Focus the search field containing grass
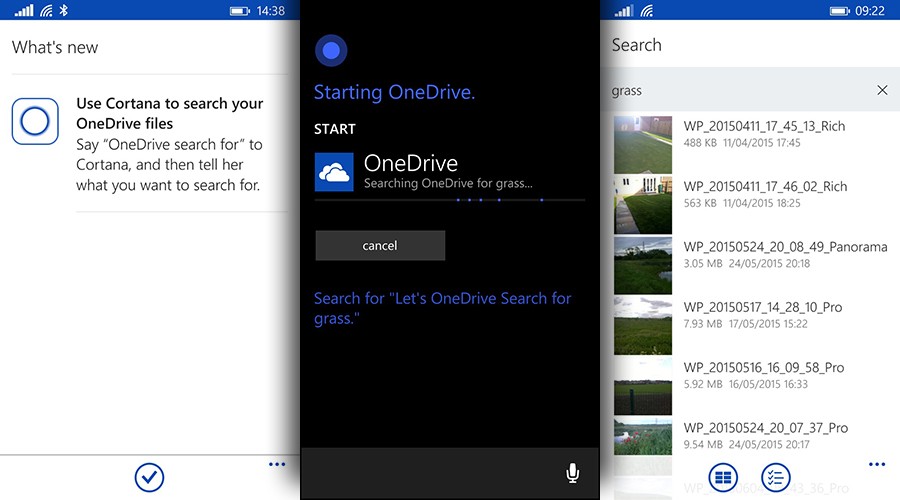The image size is (900, 500). (x=739, y=90)
